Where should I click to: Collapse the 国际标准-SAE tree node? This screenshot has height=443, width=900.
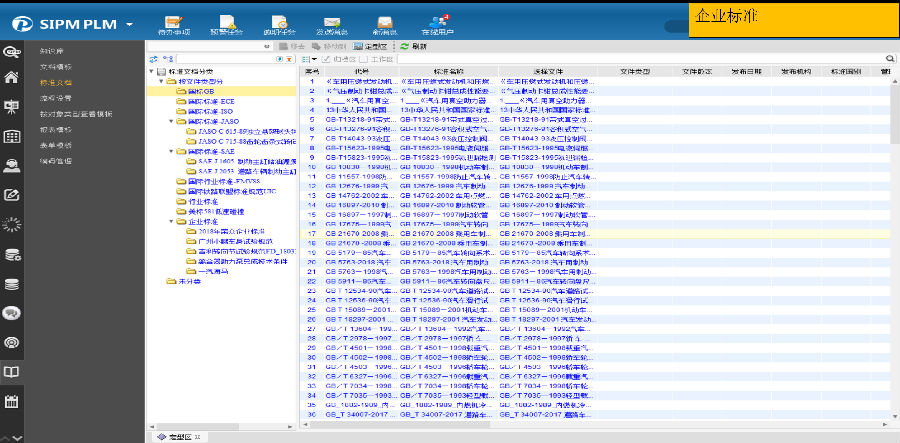coord(171,151)
